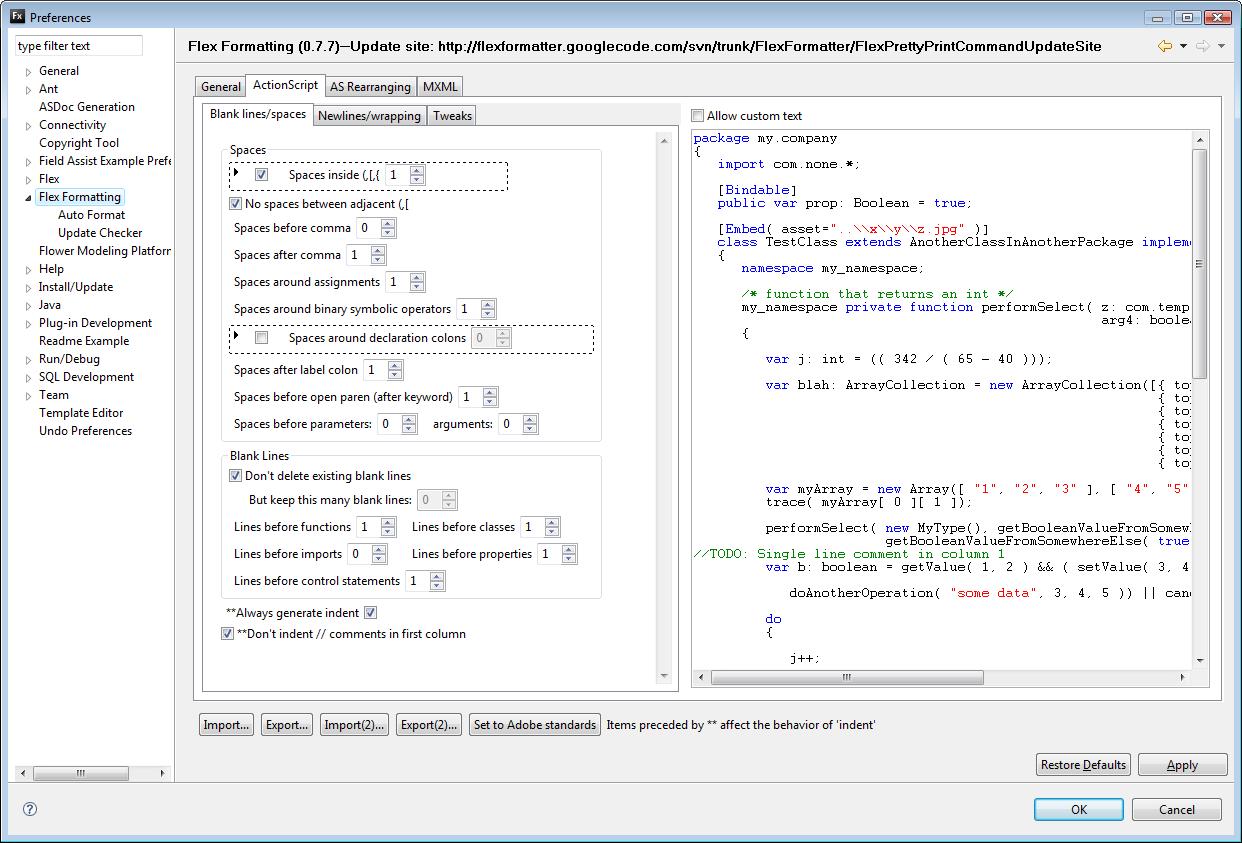Click the settings panel scroll down arrow
The height and width of the screenshot is (843, 1242).
pos(665,677)
